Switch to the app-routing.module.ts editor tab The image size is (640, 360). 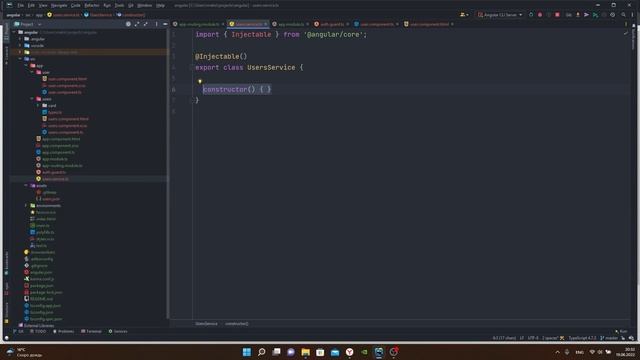(199, 24)
